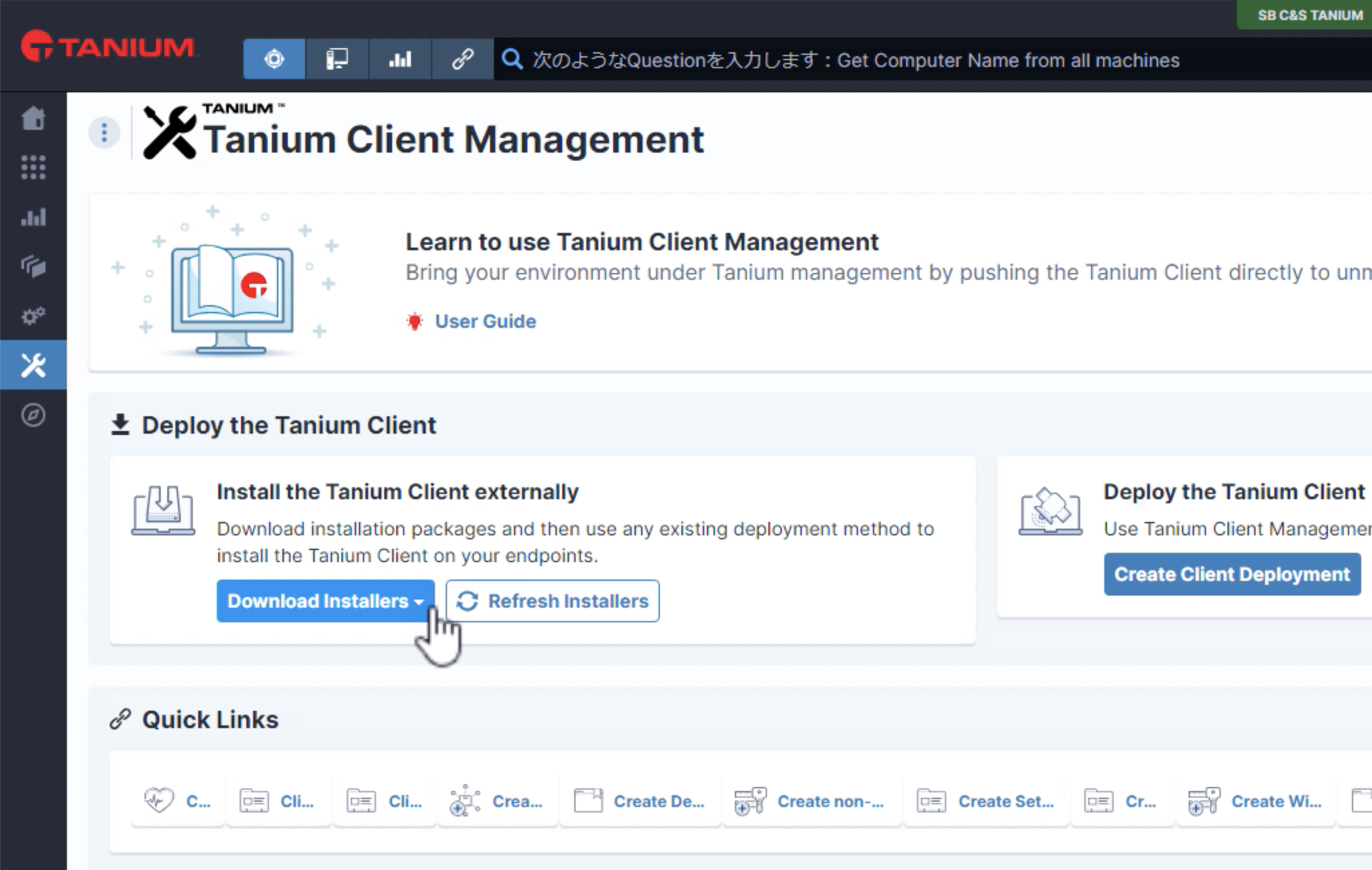Open the bar chart icon in top toolbar

pos(400,60)
